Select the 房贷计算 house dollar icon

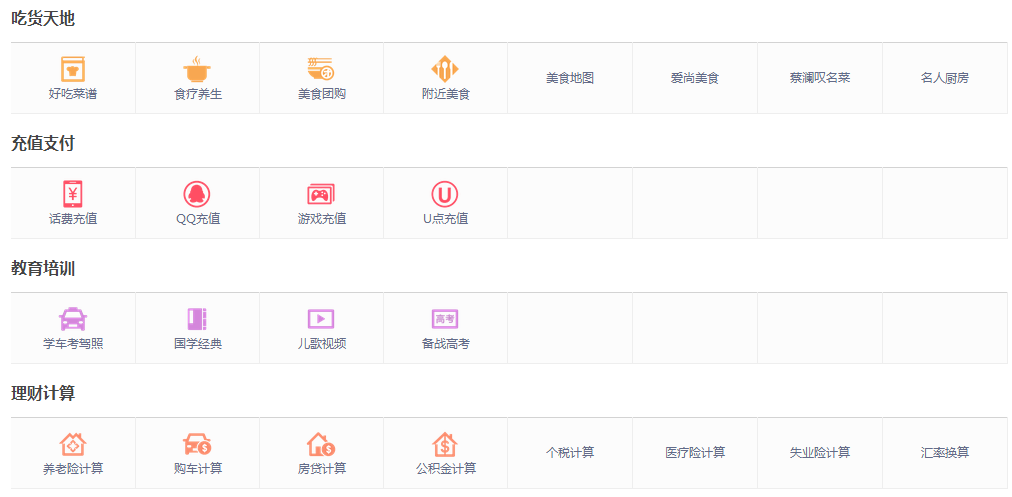321,444
